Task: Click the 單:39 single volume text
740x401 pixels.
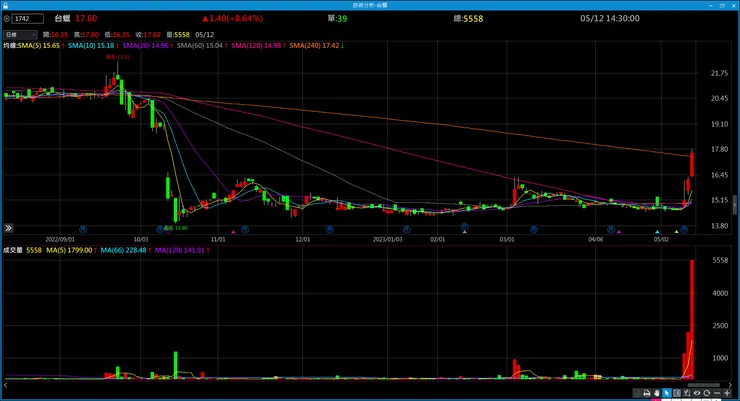Action: coord(337,18)
